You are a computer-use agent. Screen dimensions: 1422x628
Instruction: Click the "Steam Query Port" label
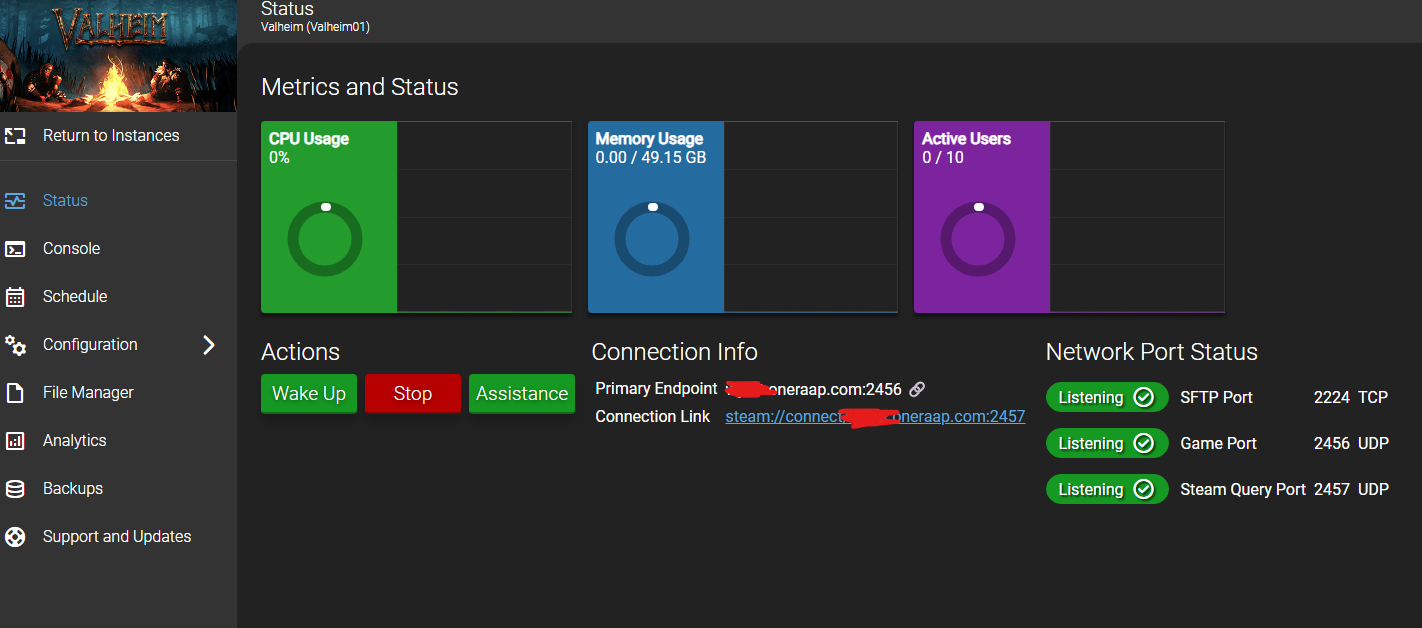click(1243, 490)
